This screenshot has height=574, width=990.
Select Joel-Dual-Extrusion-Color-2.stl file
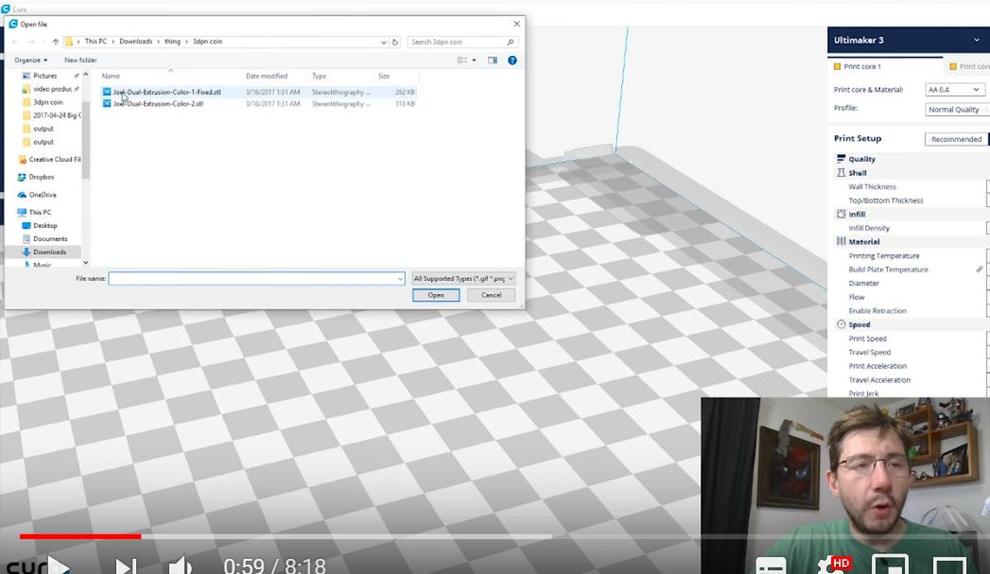[158, 104]
